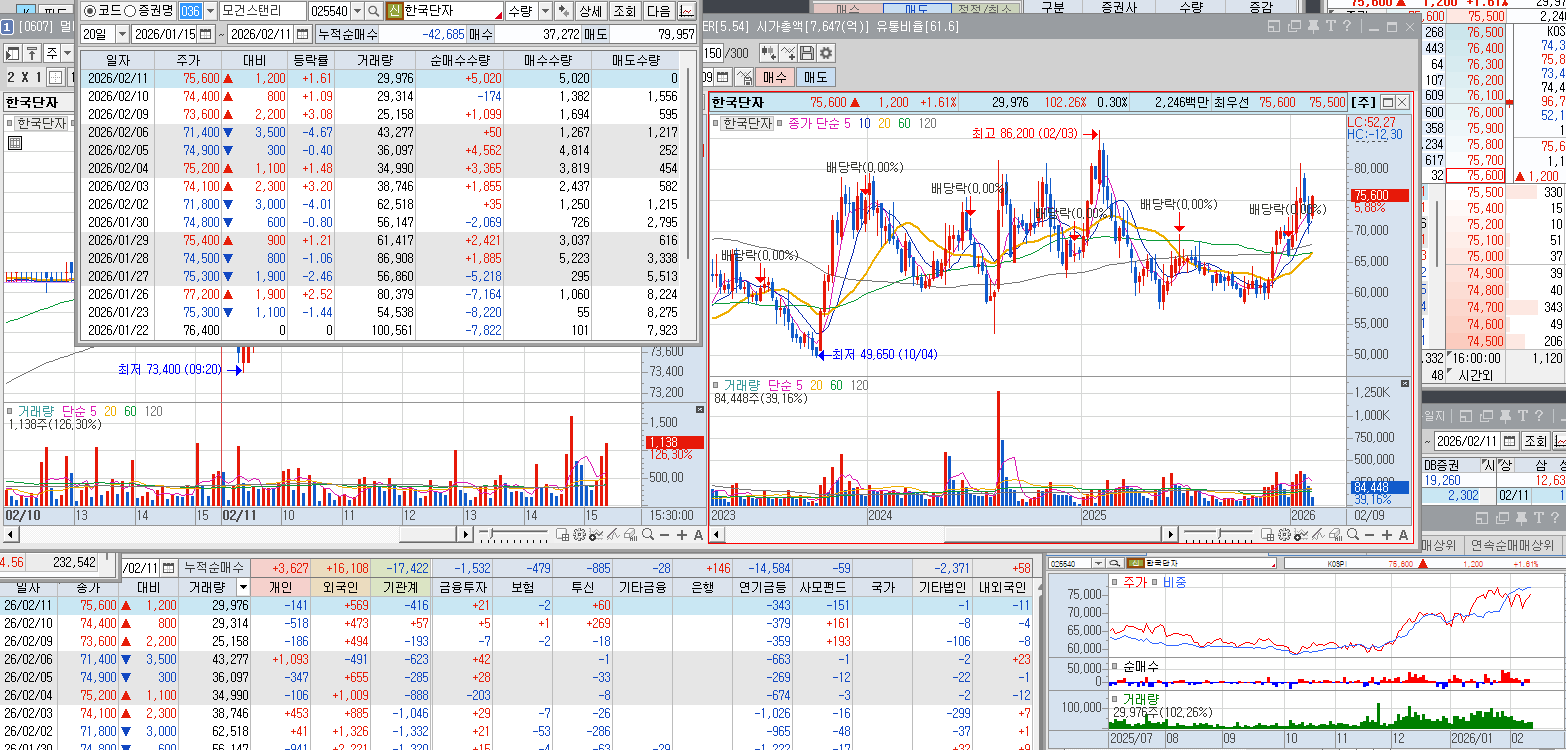Click the chart icon next to 다음 button
Screen dimensions: 1566x750
pyautogui.click(x=687, y=11)
